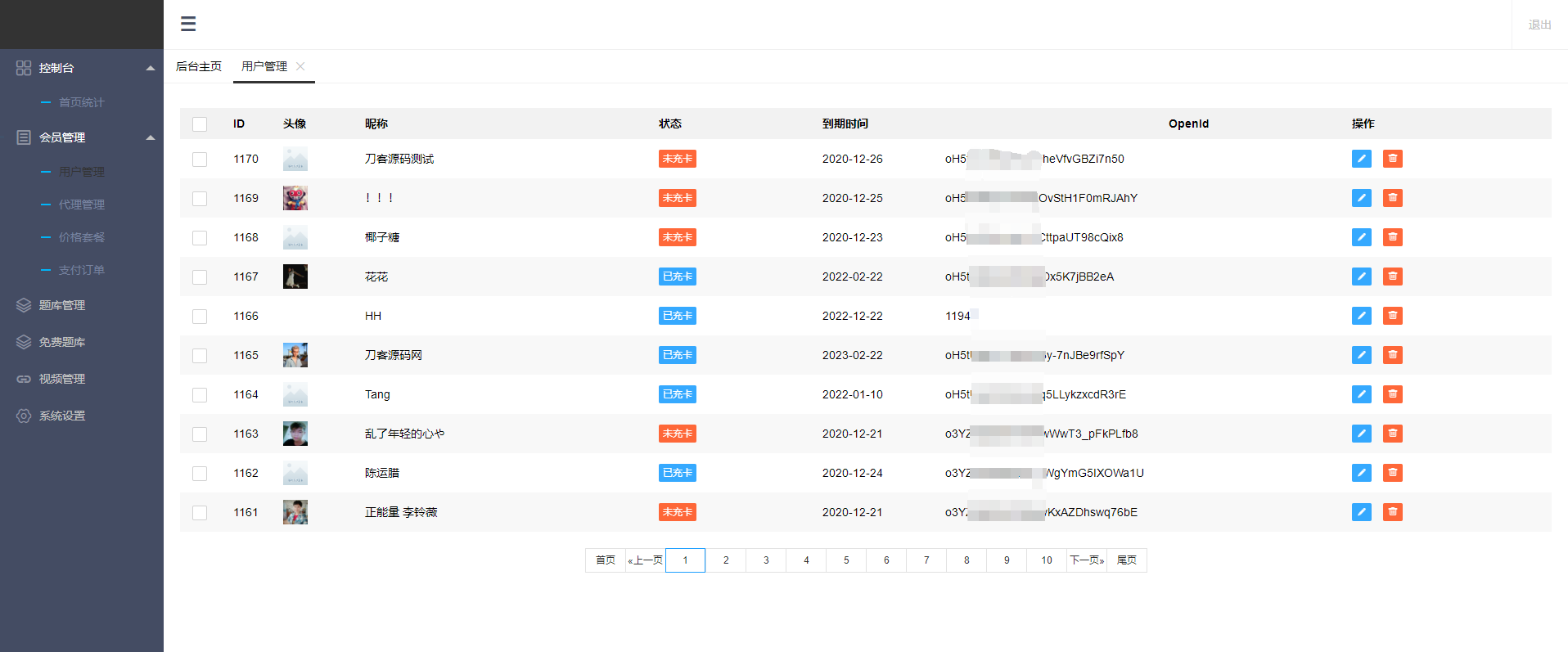This screenshot has width=1568, height=652.
Task: Edit user 1162 with pencil icon
Action: click(x=1362, y=473)
